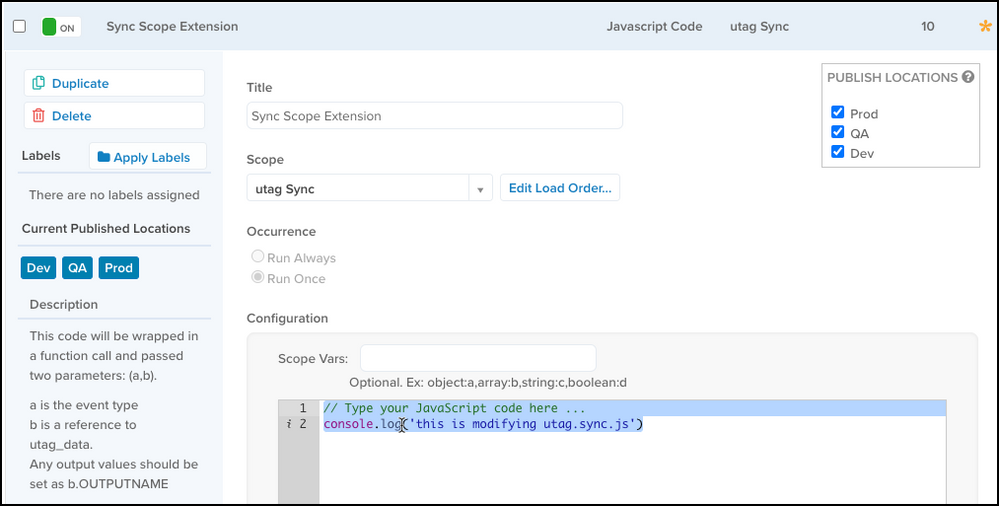Screen dimensions: 999x506
Task: Click the info marker on code line 2
Action: click(x=288, y=425)
